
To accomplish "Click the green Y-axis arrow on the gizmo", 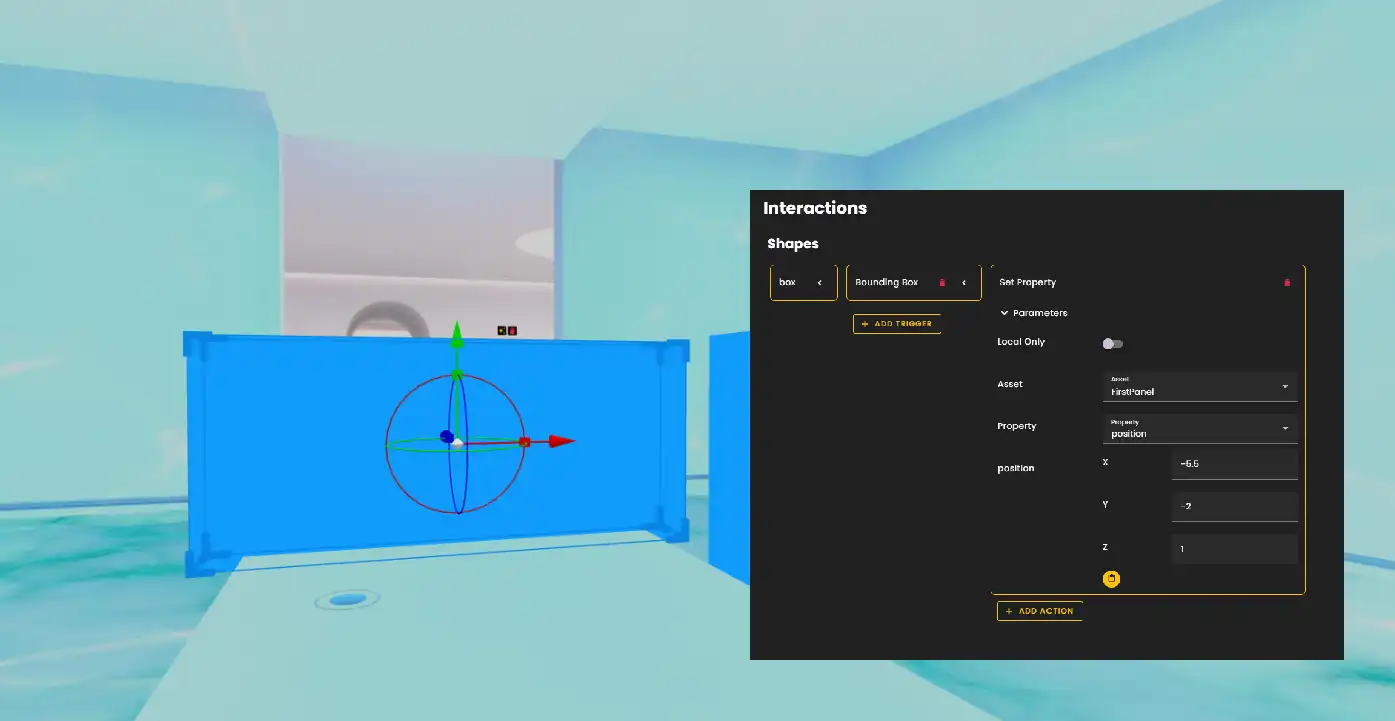I will [456, 333].
